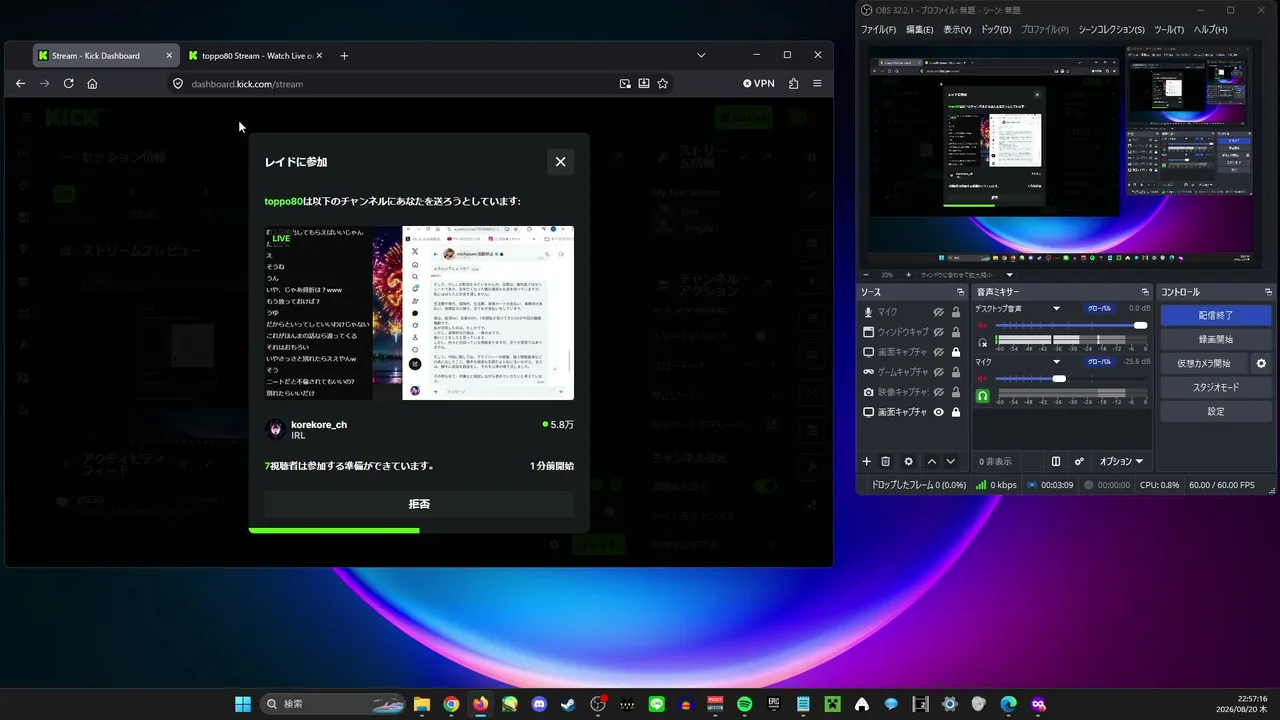The image size is (1280, 720).
Task: Float the ソース dock panel
Action: [x=960, y=292]
